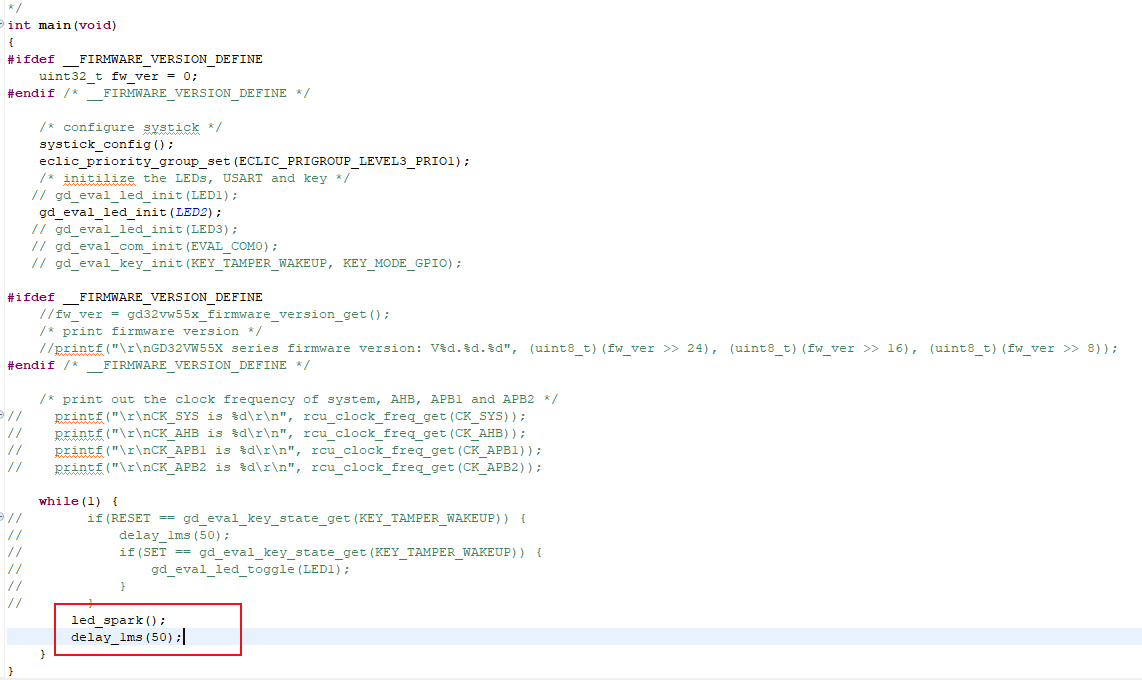Screen dimensions: 1142x680
Task: Click the uncommented delay_1ms(50) on highlighted line
Action: tap(126, 637)
